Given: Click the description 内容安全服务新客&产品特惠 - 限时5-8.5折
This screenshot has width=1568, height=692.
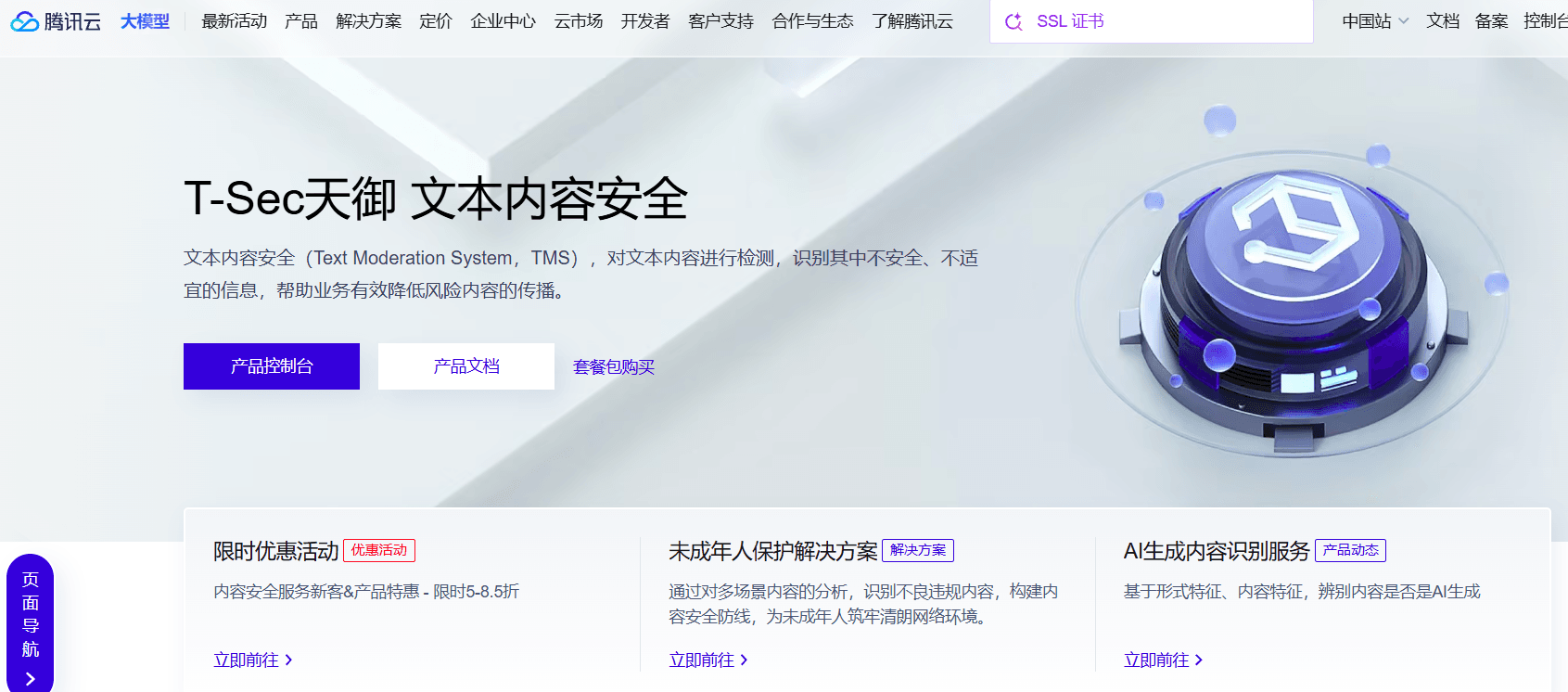Looking at the screenshot, I should pos(366,592).
